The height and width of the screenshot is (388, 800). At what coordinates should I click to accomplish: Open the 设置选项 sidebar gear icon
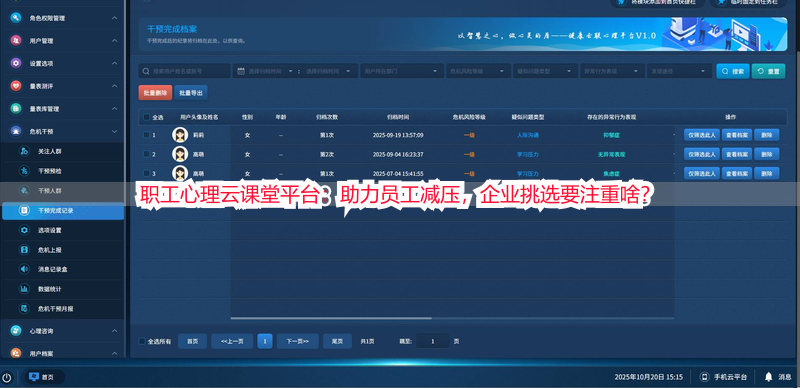(x=16, y=63)
